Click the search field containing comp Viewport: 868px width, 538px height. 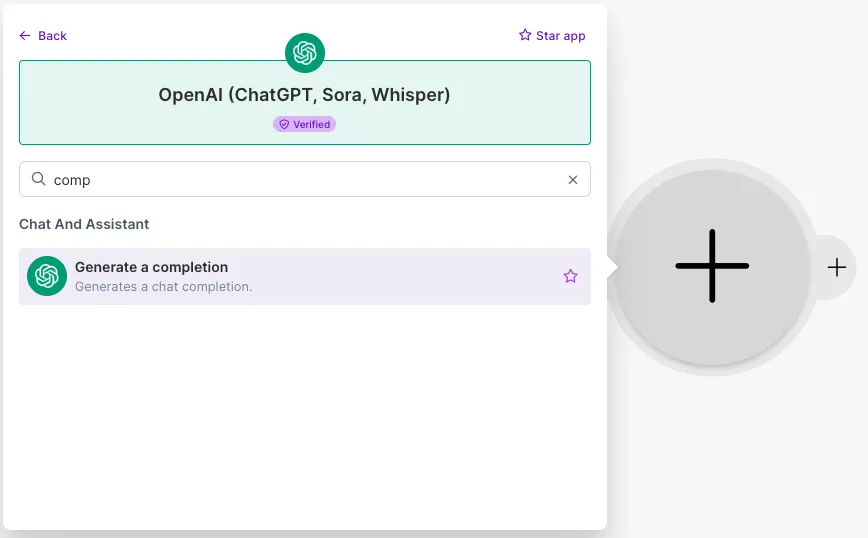click(x=304, y=179)
